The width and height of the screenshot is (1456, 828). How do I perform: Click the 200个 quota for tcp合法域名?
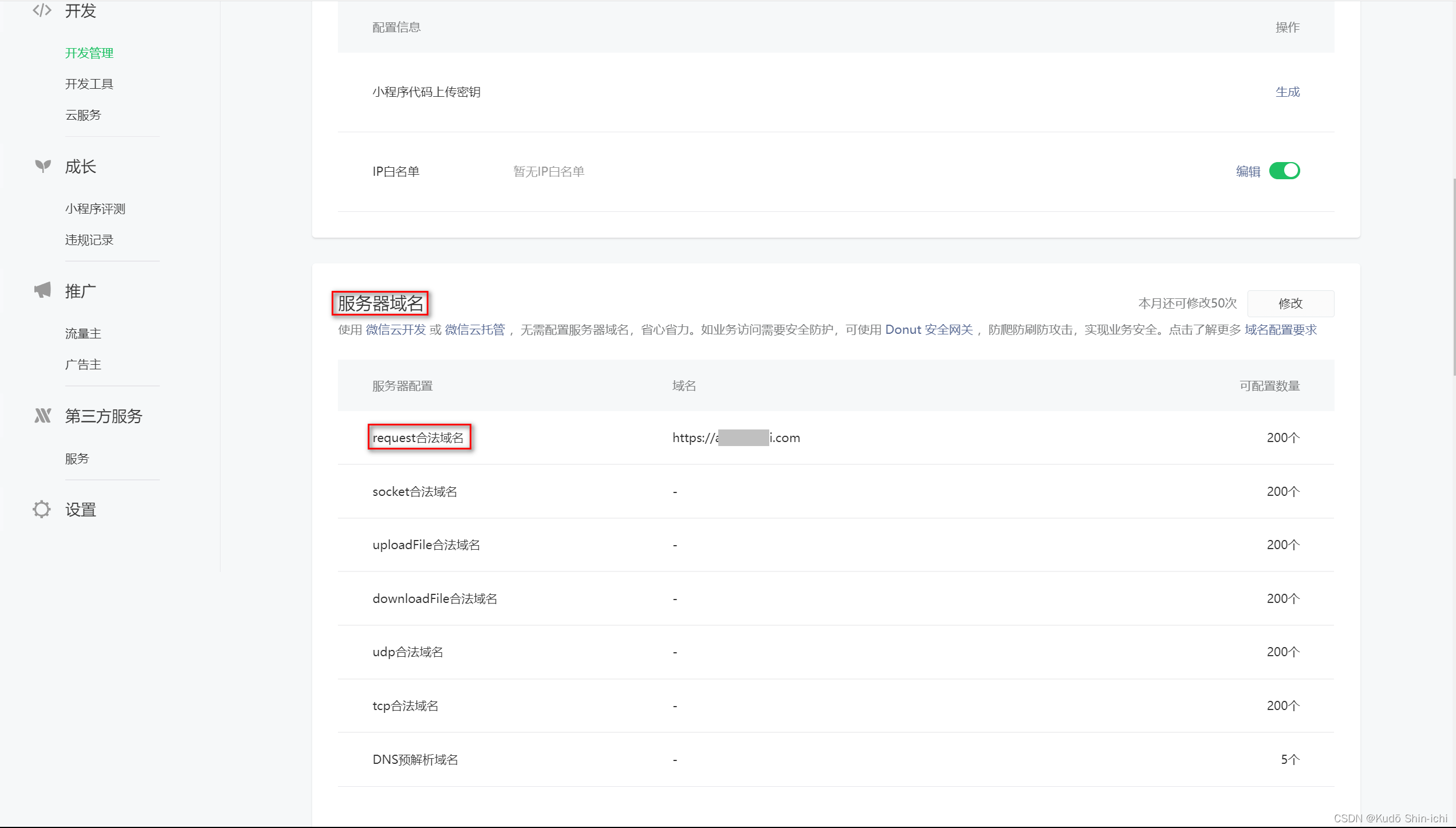pos(1283,706)
